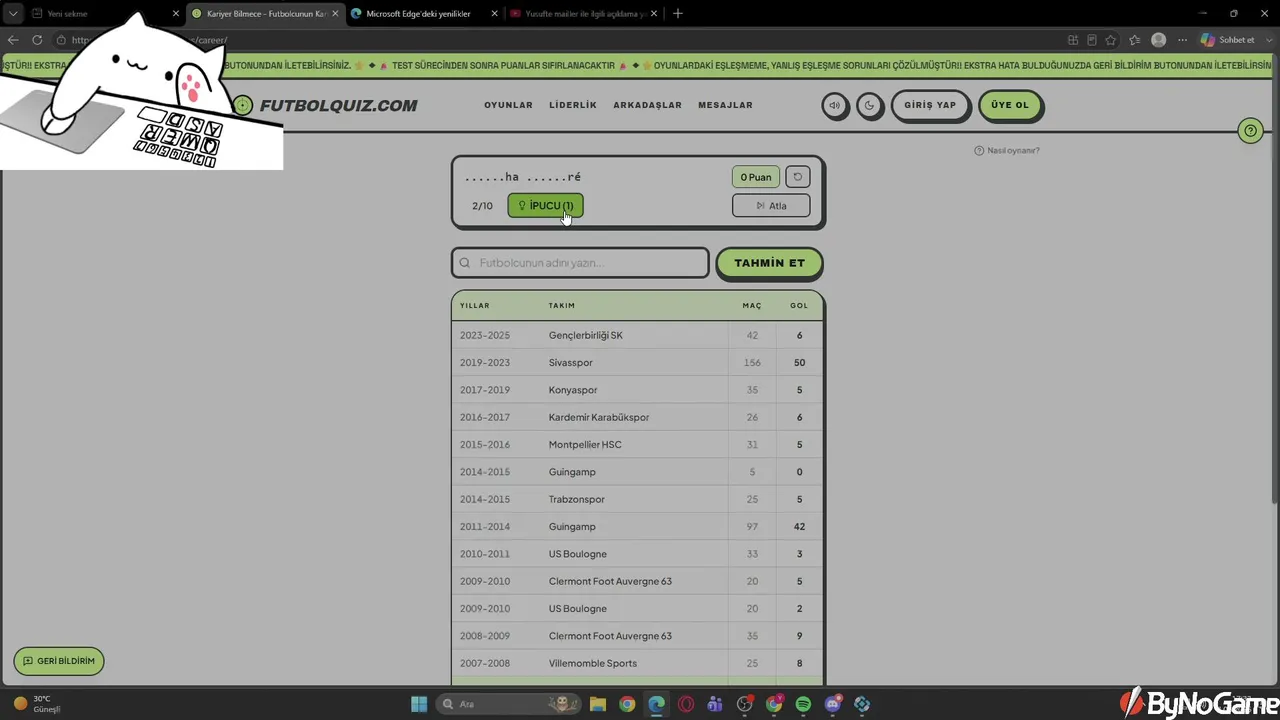Screen dimensions: 1280x720
Task: Click the Gençlerbirliği SK row
Action: (638, 335)
